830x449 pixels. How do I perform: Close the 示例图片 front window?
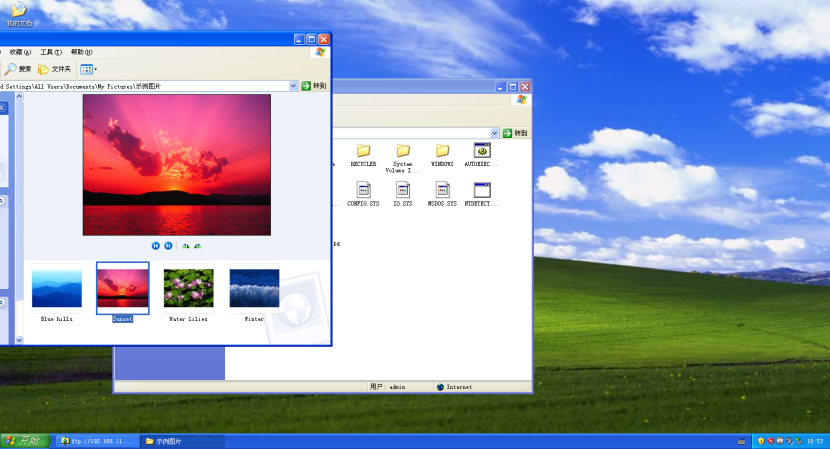point(323,39)
